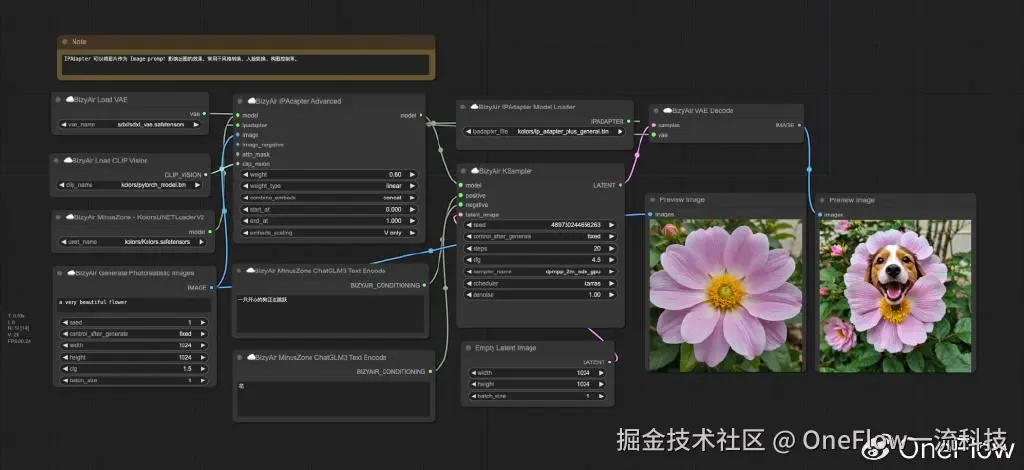Click the latent_image input port on KSampler
This screenshot has width=1024, height=470.
click(x=461, y=214)
